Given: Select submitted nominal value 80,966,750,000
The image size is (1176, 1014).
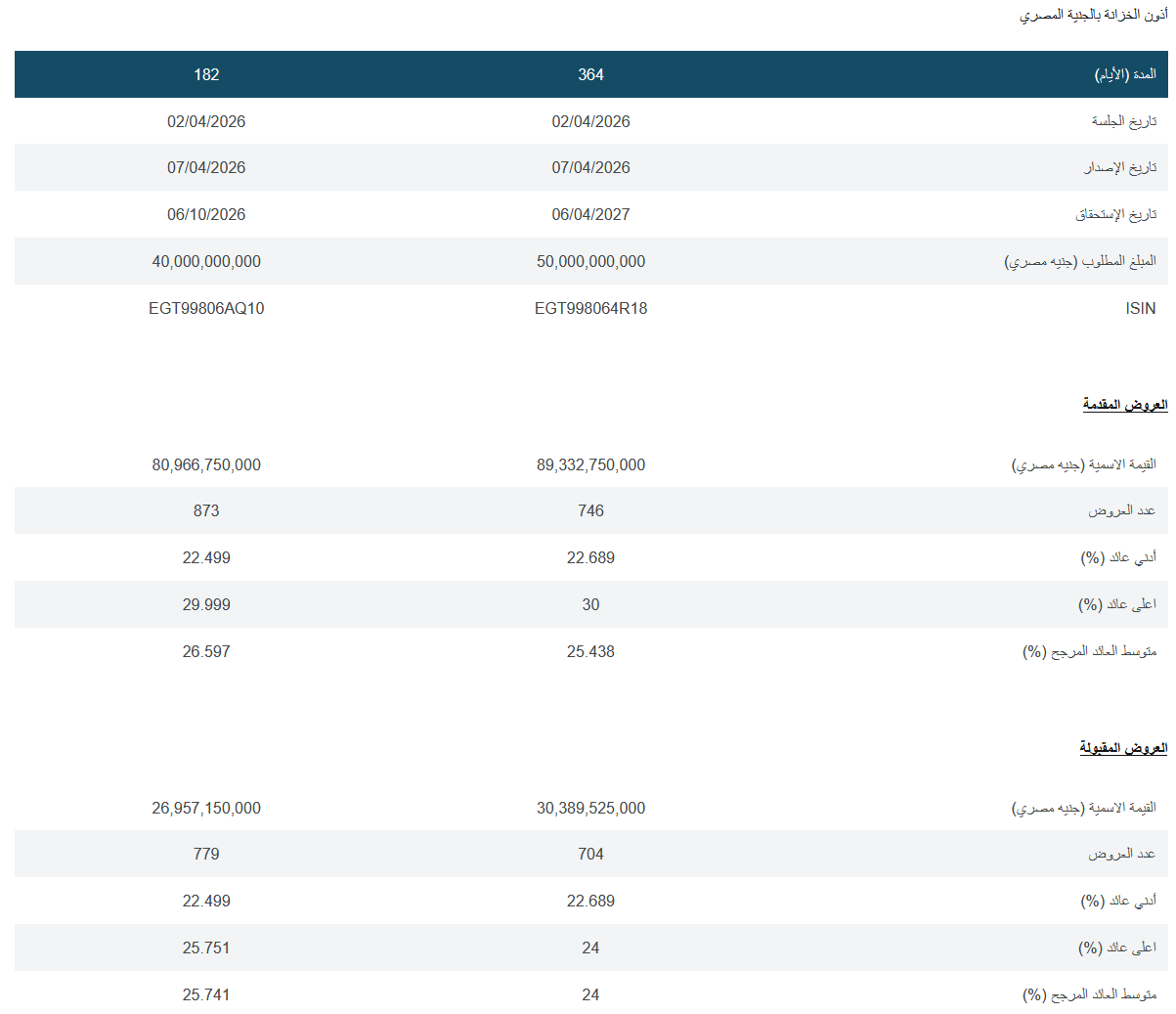Looking at the screenshot, I should tap(206, 464).
